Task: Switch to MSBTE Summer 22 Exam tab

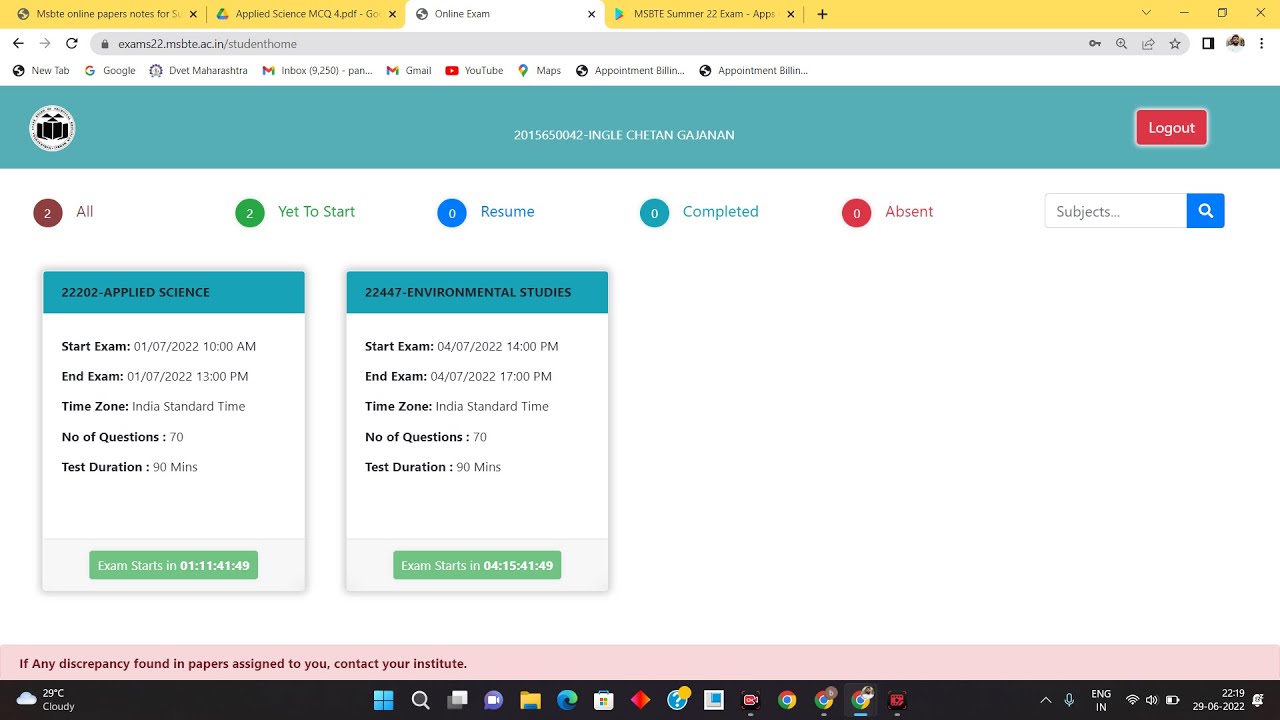Action: 705,14
